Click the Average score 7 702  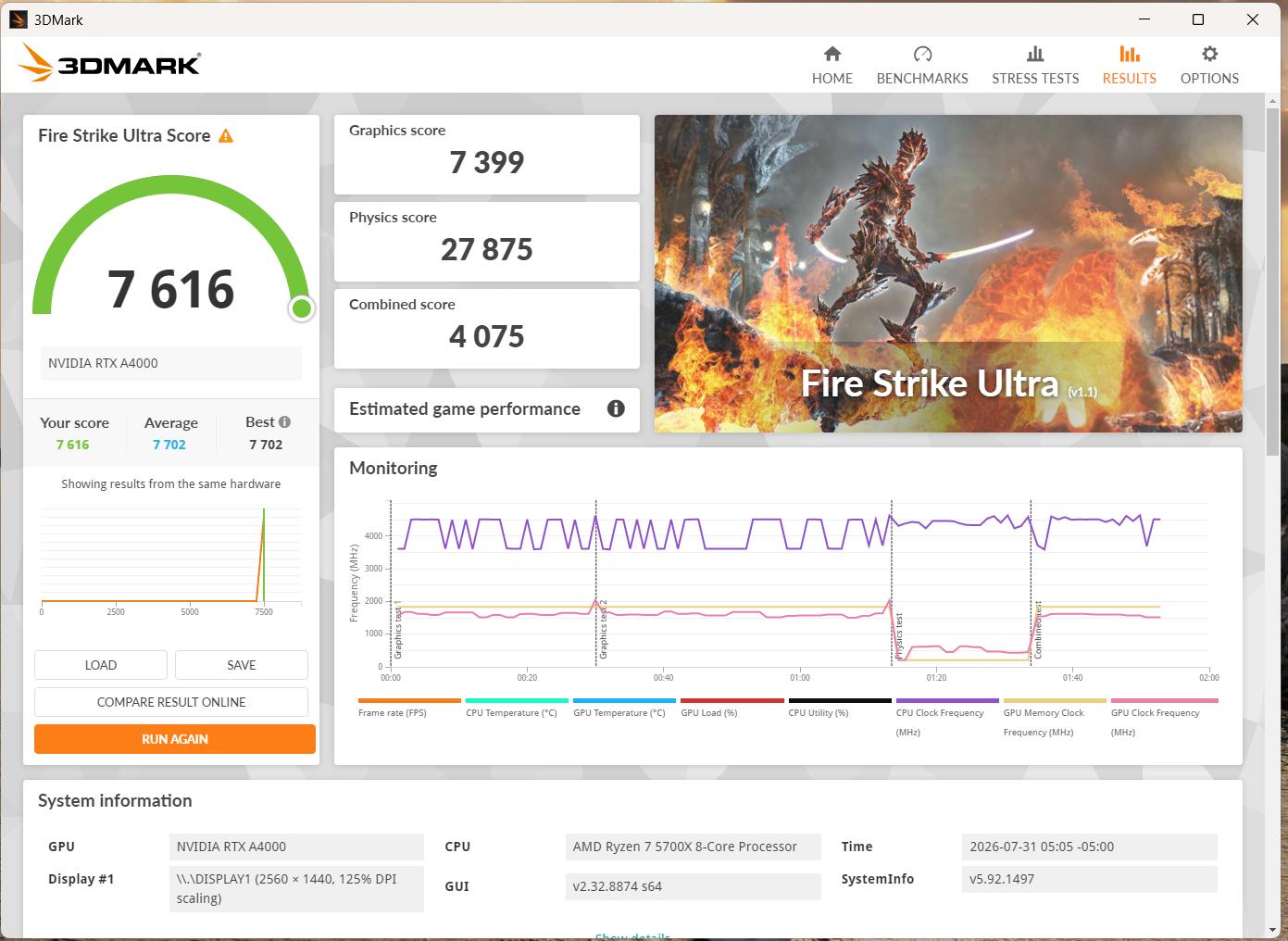click(x=169, y=445)
